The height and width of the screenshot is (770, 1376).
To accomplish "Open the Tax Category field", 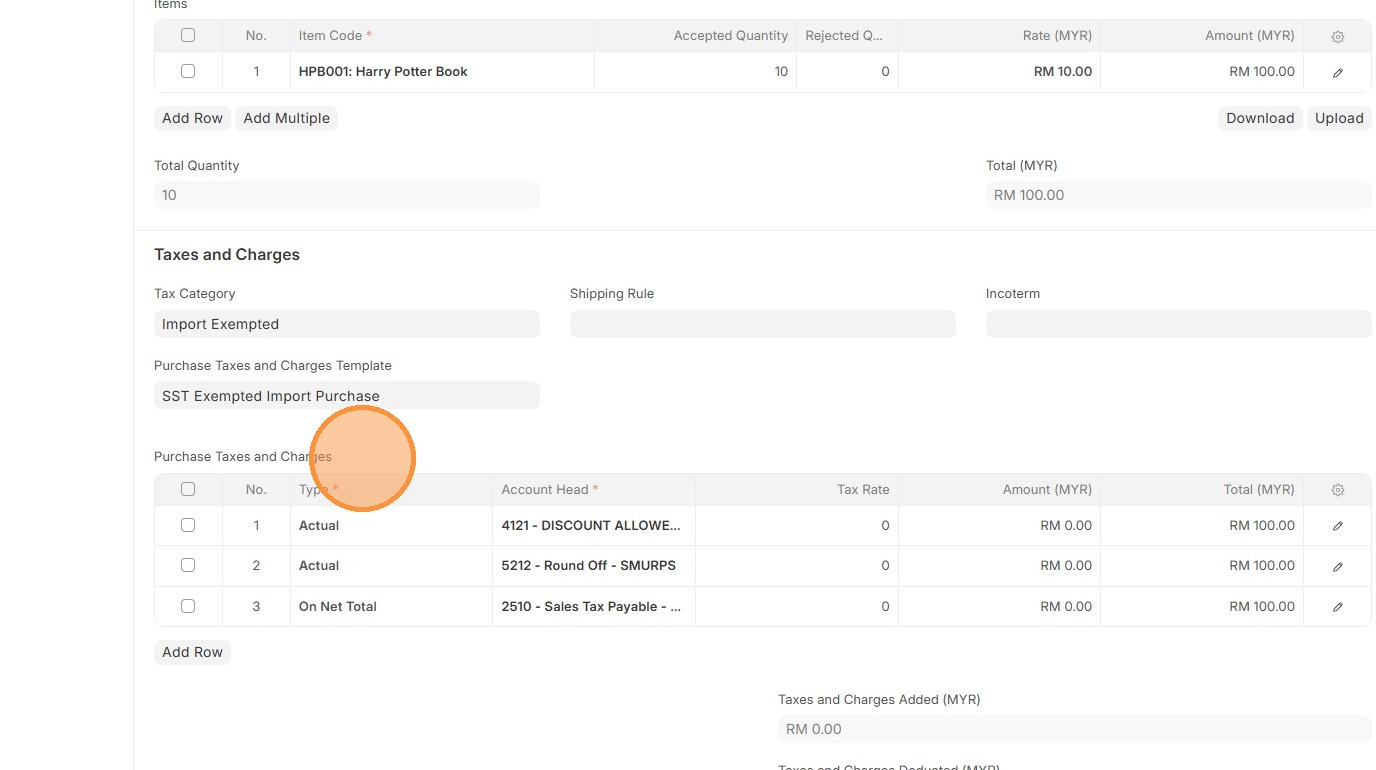I will coord(346,324).
